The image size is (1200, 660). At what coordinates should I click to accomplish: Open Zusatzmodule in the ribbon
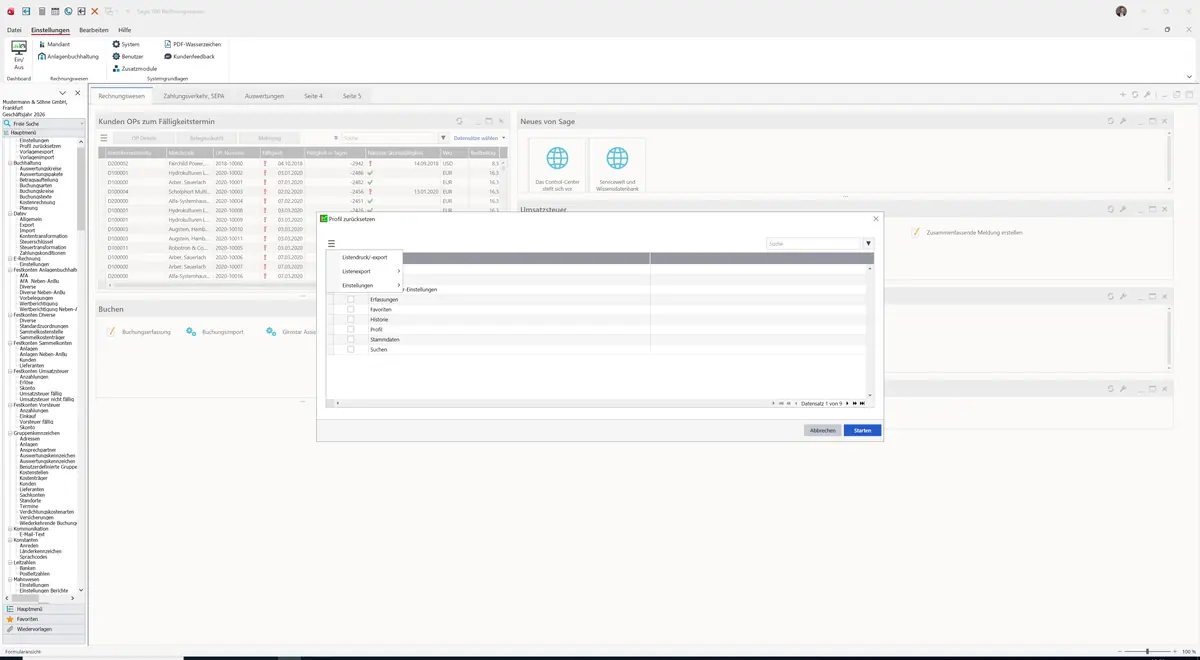click(x=135, y=69)
